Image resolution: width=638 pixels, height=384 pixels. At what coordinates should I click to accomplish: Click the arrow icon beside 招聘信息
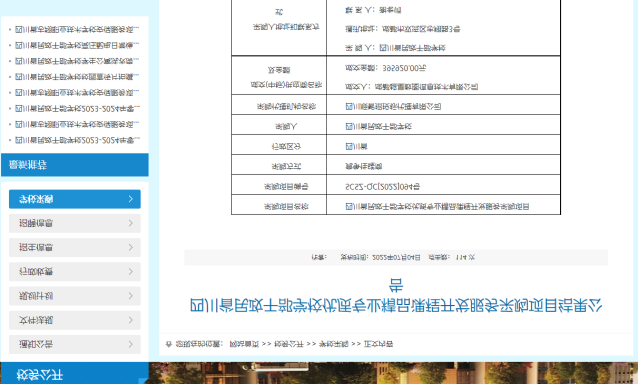click(131, 223)
